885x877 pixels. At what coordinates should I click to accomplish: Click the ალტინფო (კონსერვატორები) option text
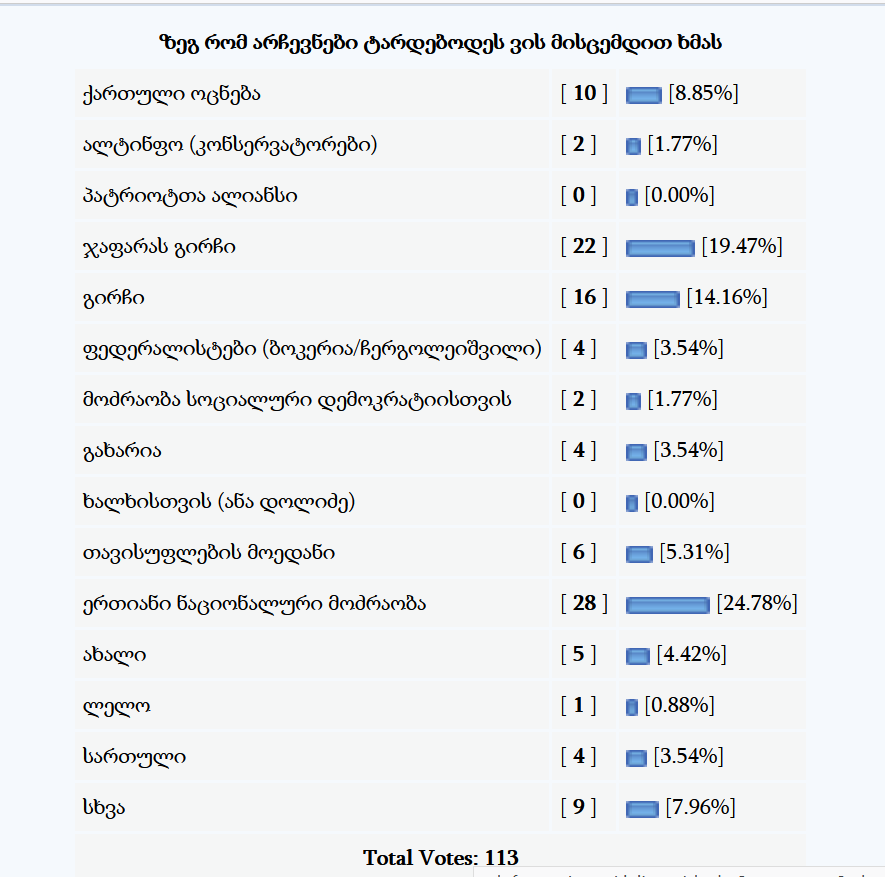tap(230, 145)
